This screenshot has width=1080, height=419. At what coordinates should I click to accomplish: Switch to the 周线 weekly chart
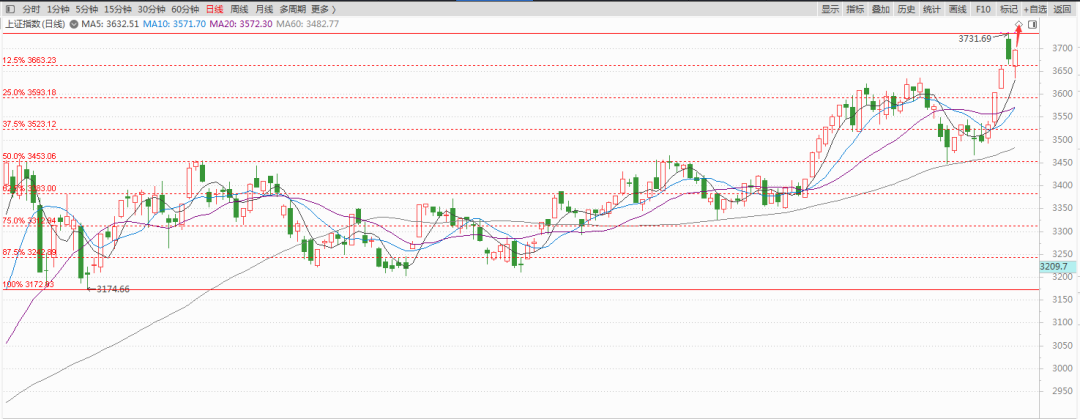239,9
